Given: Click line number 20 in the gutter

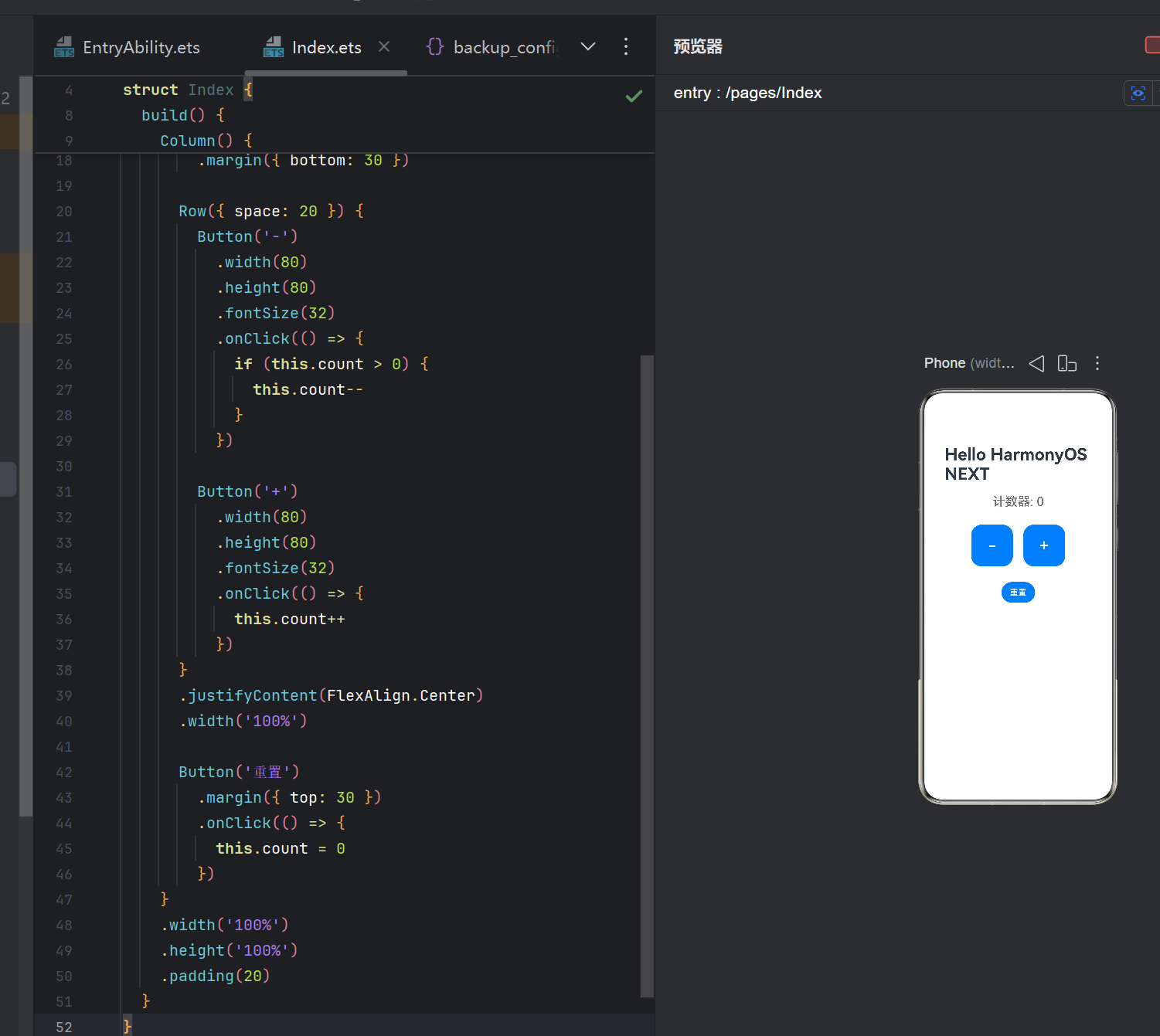Looking at the screenshot, I should point(64,212).
